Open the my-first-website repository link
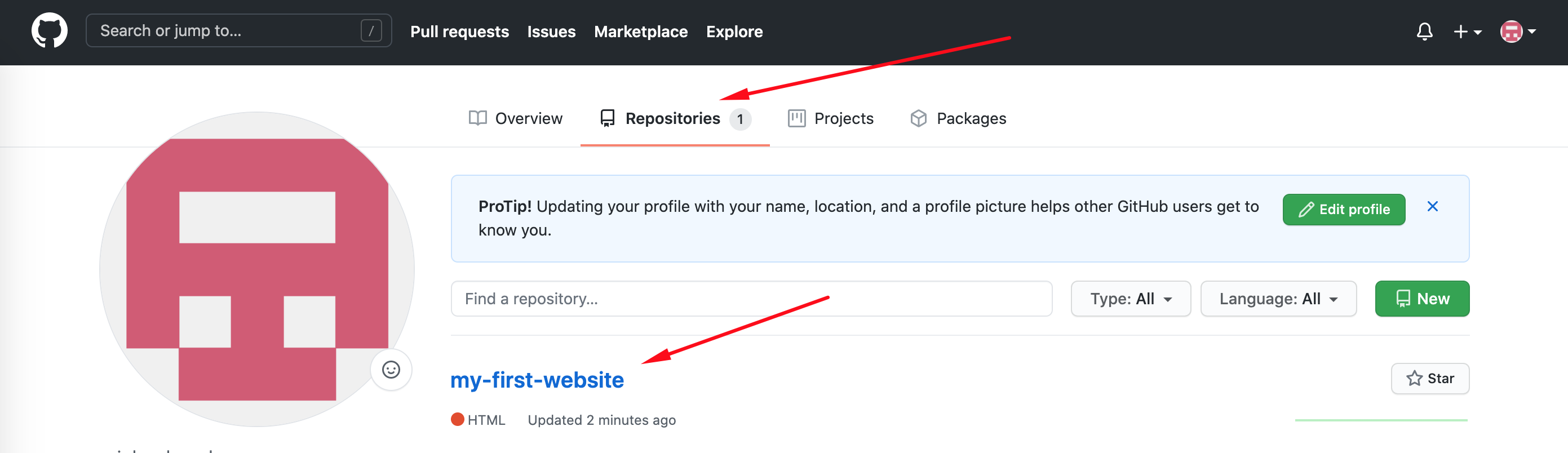Viewport: 1568px width, 453px height. click(x=537, y=380)
